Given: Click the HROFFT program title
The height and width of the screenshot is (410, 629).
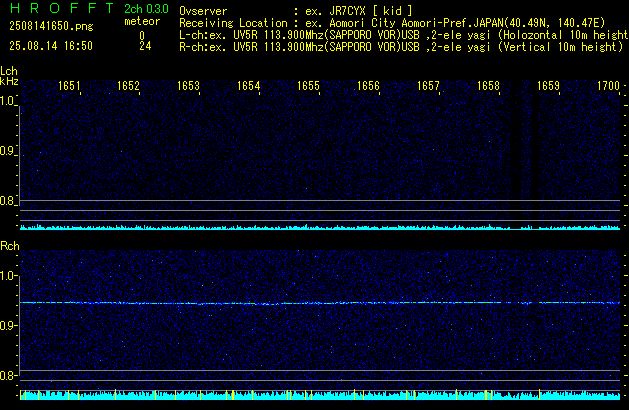Looking at the screenshot, I should [x=62, y=8].
